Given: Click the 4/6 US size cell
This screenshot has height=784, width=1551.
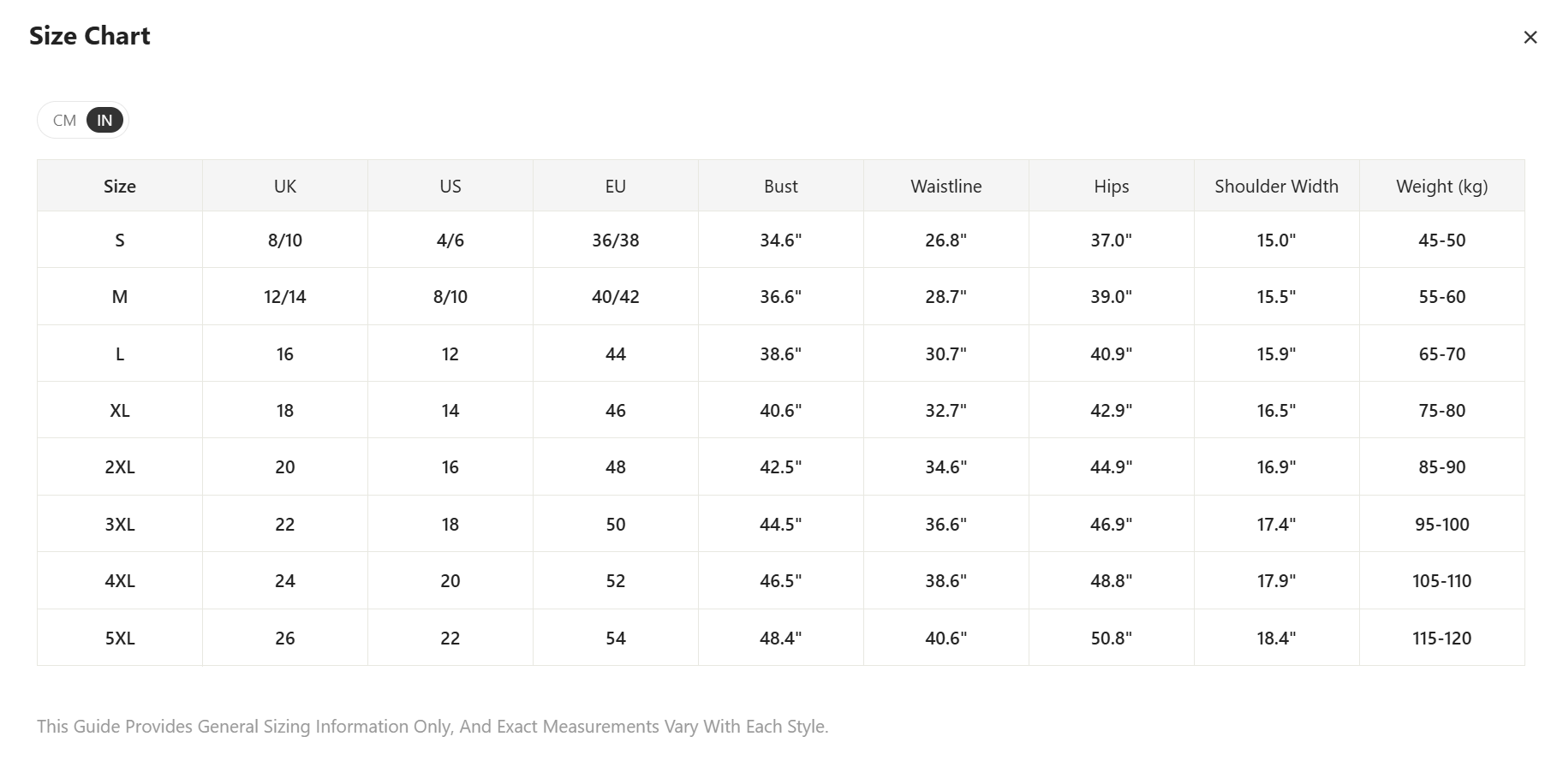Looking at the screenshot, I should point(450,241).
